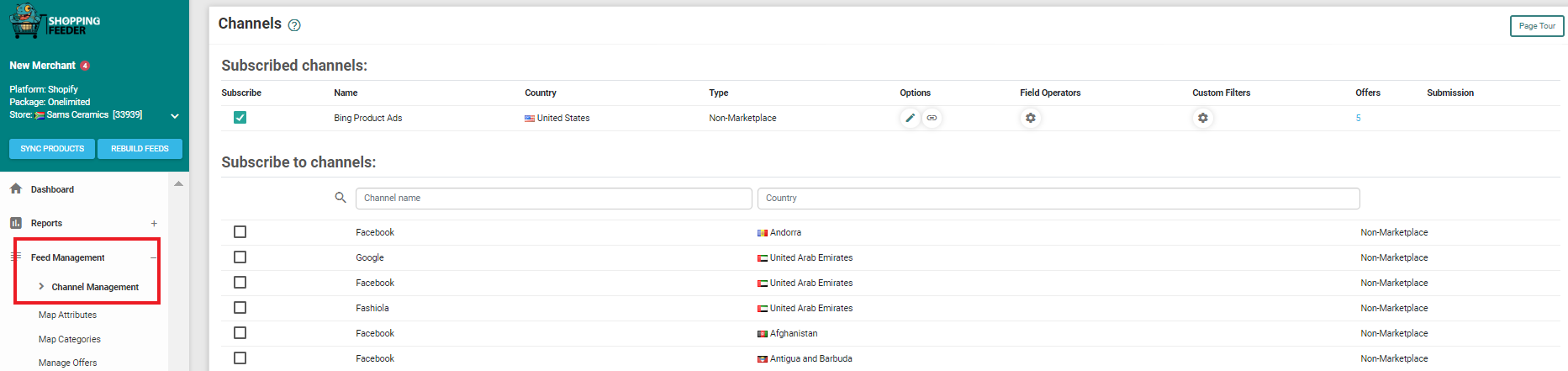Expand the Channel Management chevron
This screenshot has height=371, width=1568.
41,287
